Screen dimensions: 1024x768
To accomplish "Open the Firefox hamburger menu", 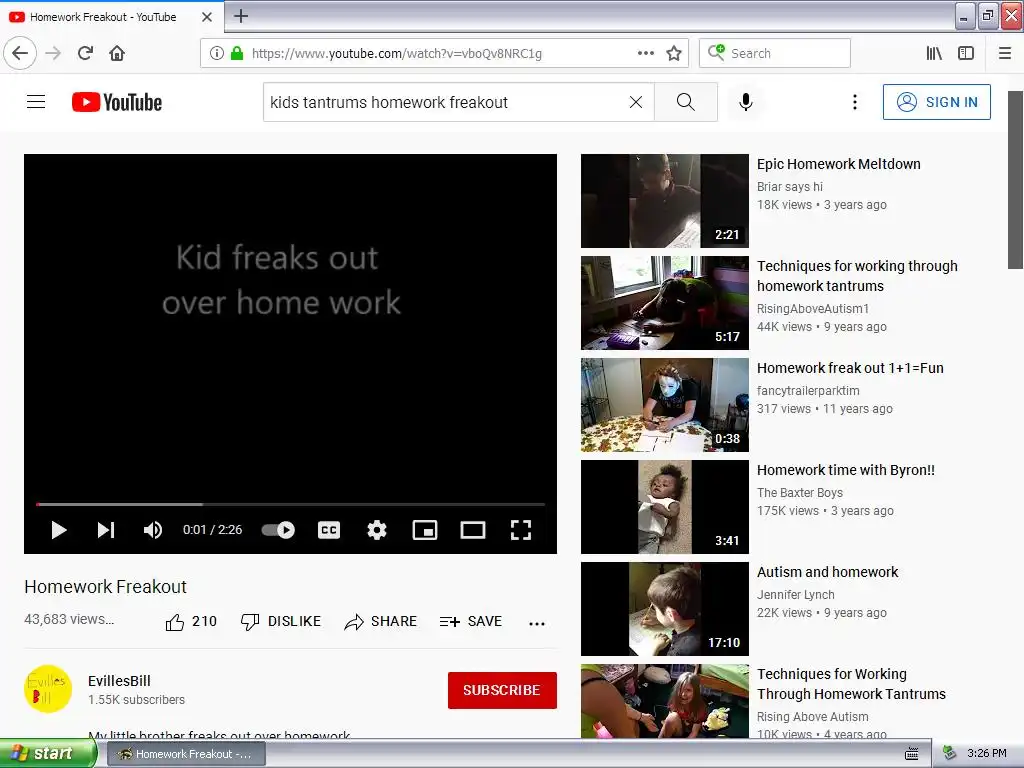I will click(x=1005, y=54).
